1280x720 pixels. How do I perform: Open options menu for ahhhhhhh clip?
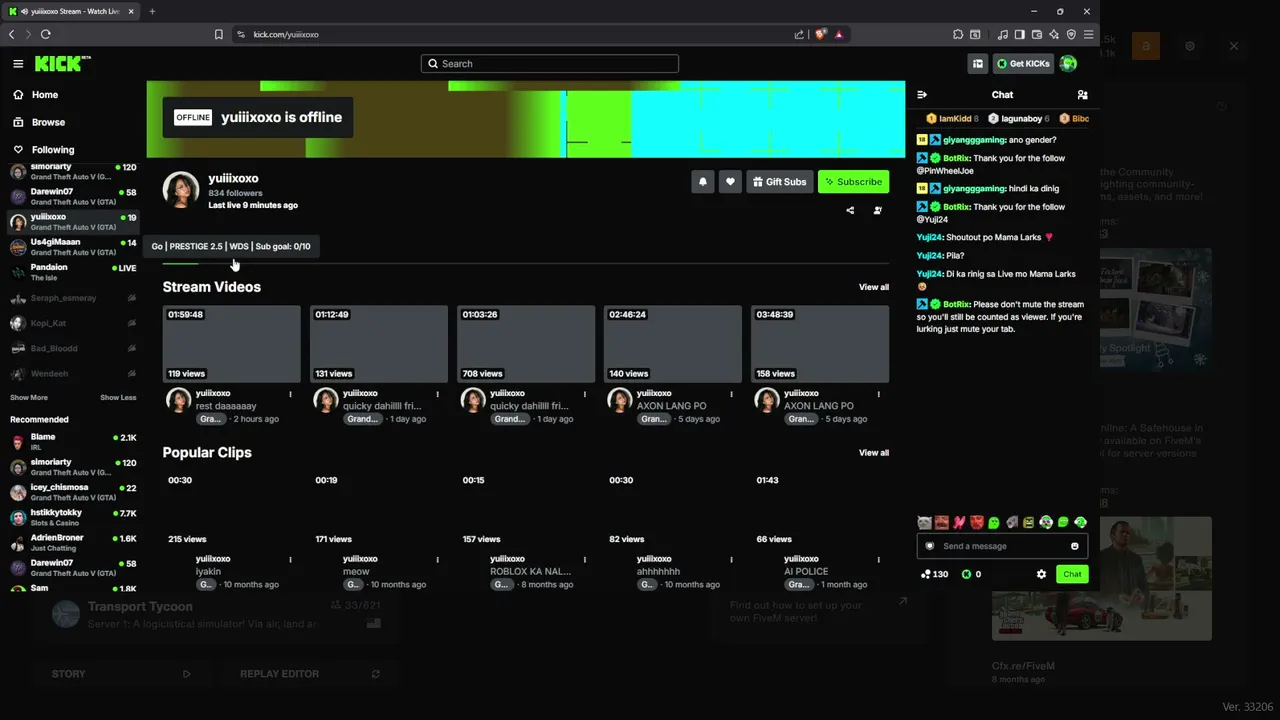[732, 560]
